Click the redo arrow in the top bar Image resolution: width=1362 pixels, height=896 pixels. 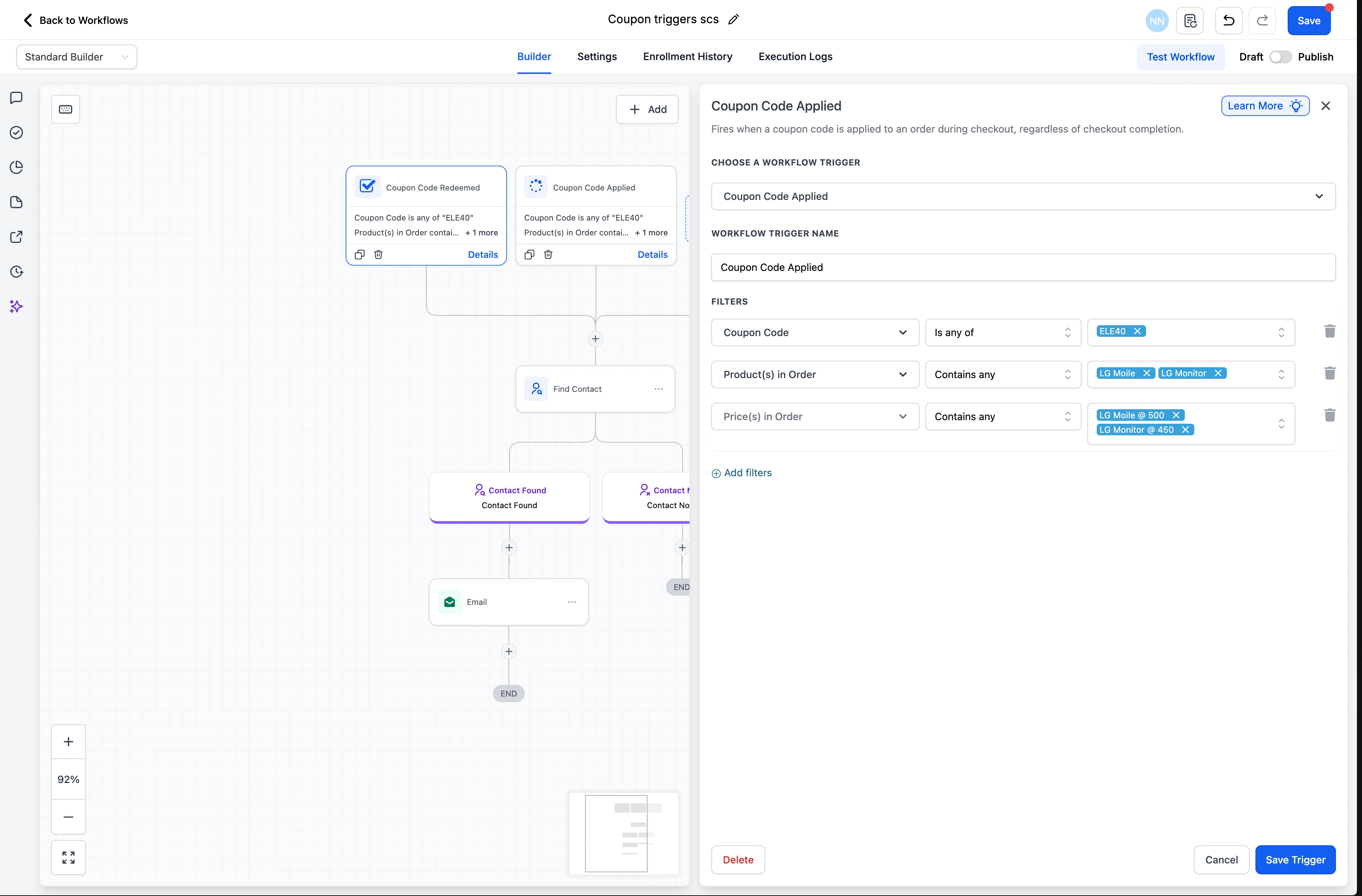[x=1262, y=21]
